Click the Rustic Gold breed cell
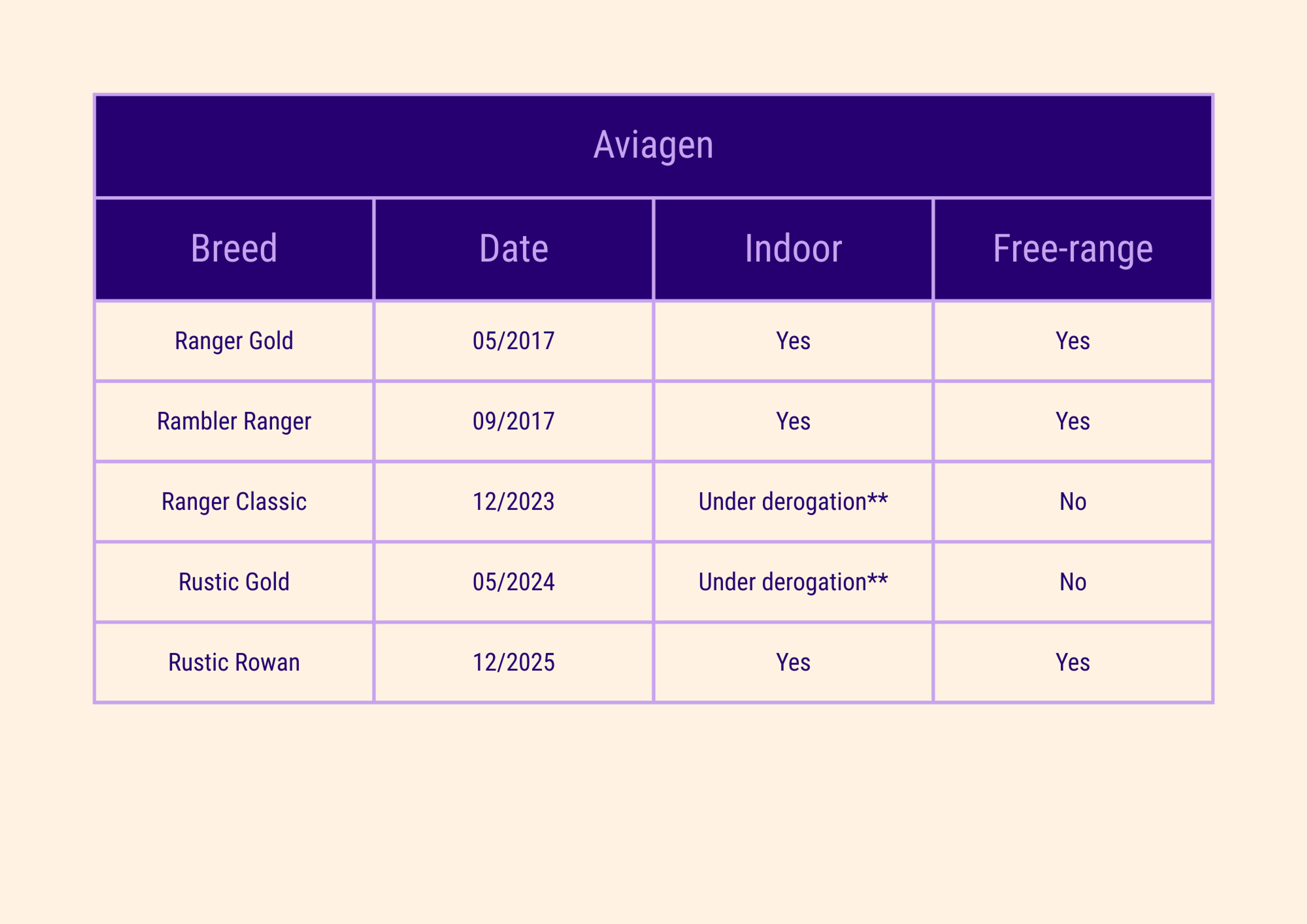 coord(234,582)
